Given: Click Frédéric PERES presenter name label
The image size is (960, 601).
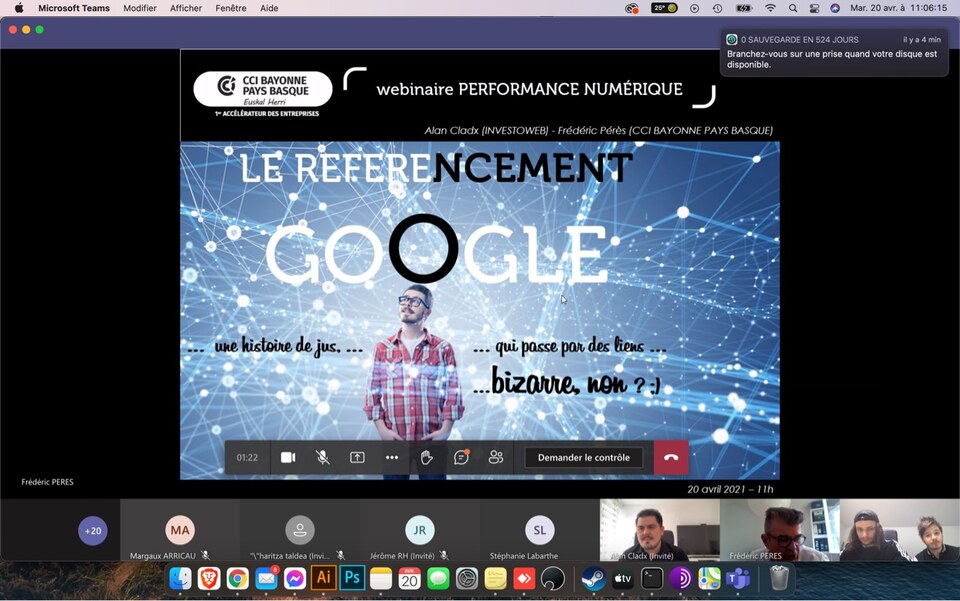Looking at the screenshot, I should [47, 482].
